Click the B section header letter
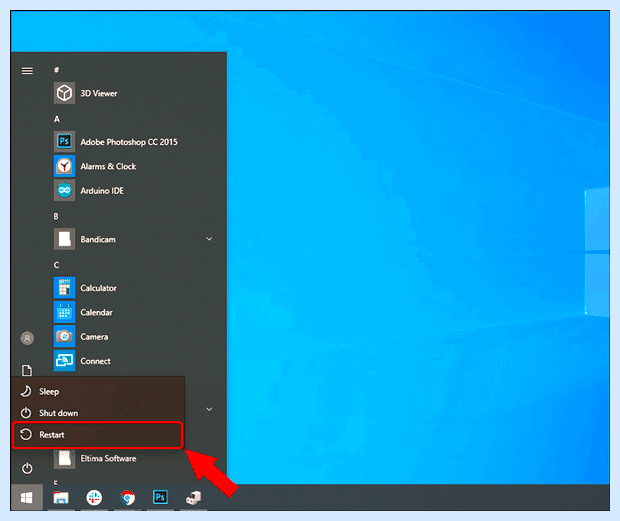620x521 pixels. [56, 216]
